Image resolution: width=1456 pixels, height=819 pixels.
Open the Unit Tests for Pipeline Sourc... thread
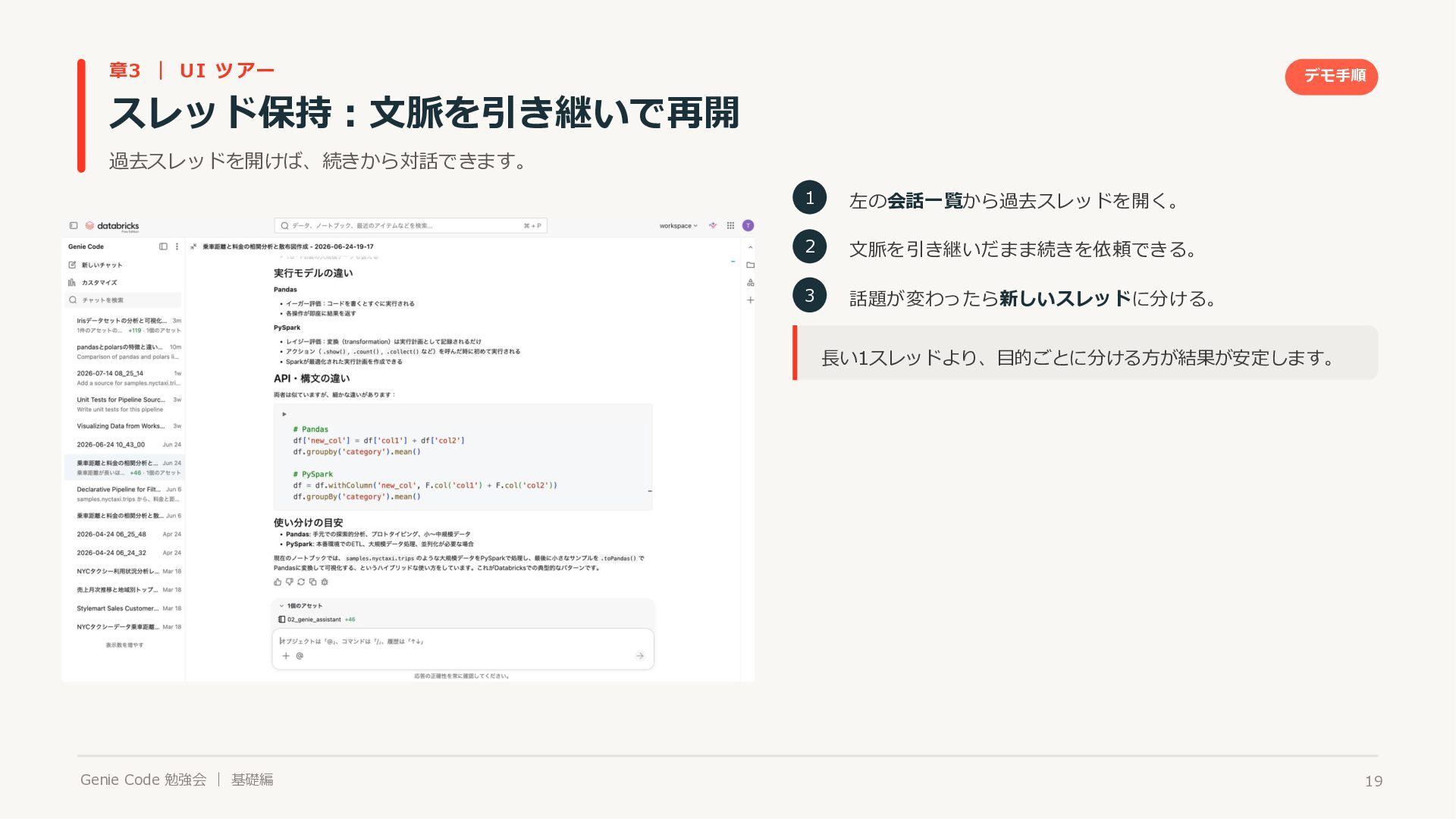(x=125, y=404)
